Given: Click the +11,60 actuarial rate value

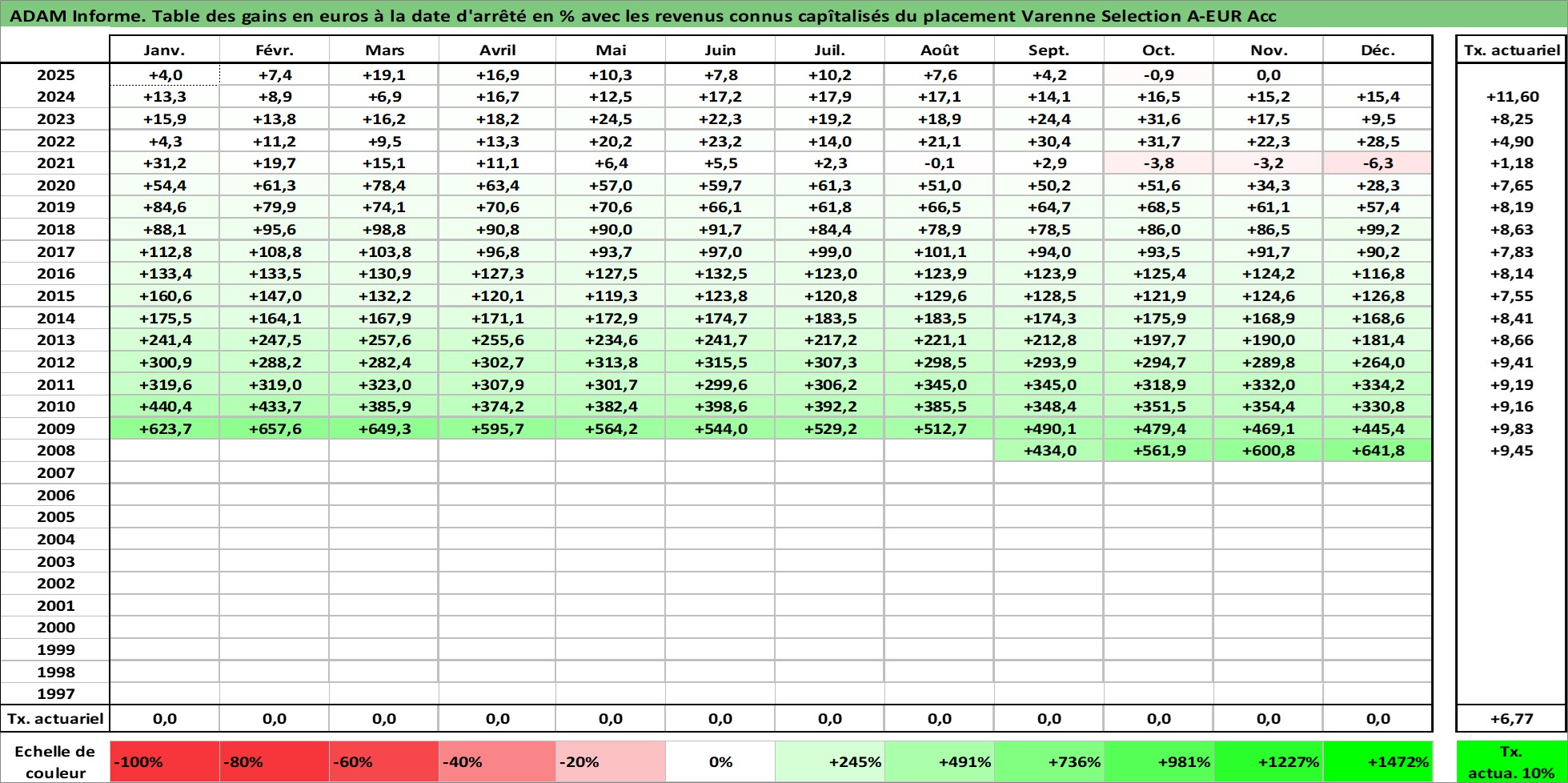Looking at the screenshot, I should point(1511,96).
